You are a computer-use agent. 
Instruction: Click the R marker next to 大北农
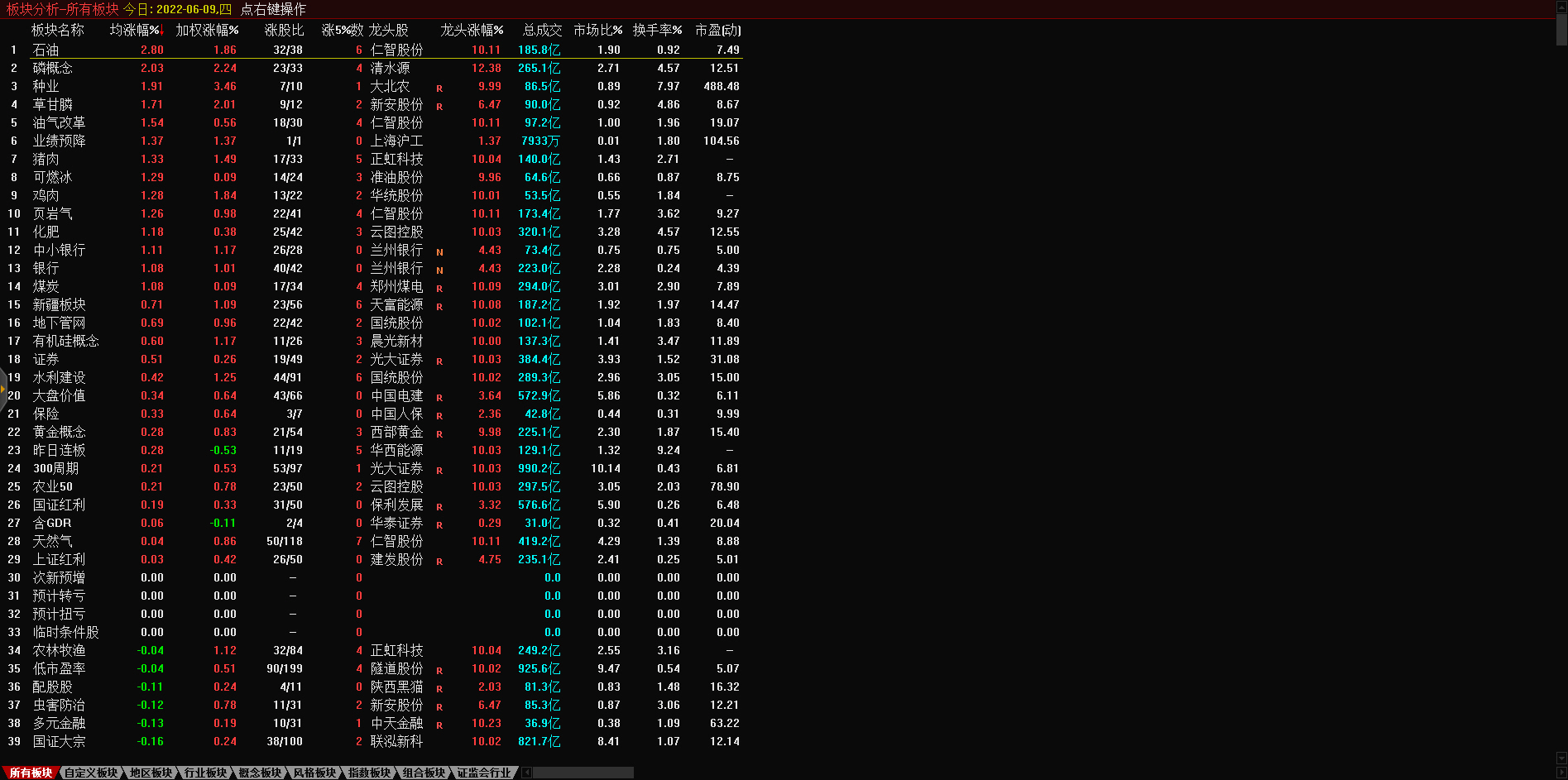(x=439, y=89)
